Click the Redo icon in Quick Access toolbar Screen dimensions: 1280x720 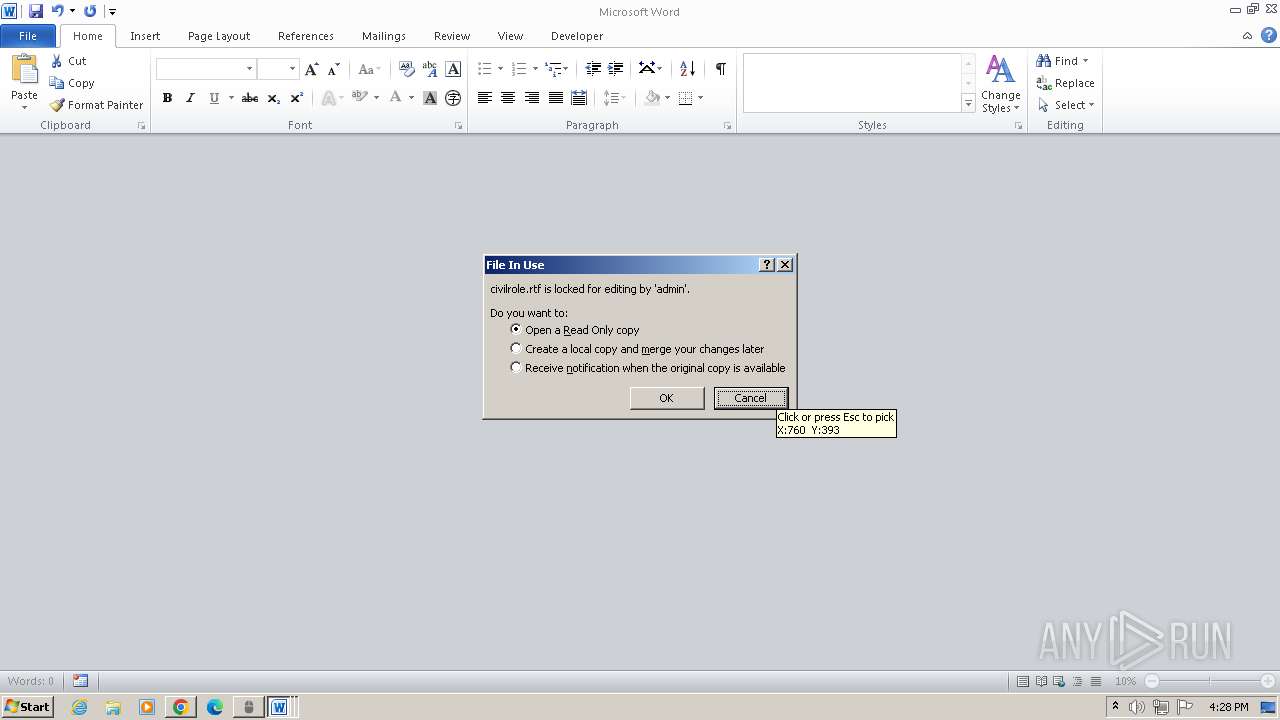coord(90,11)
